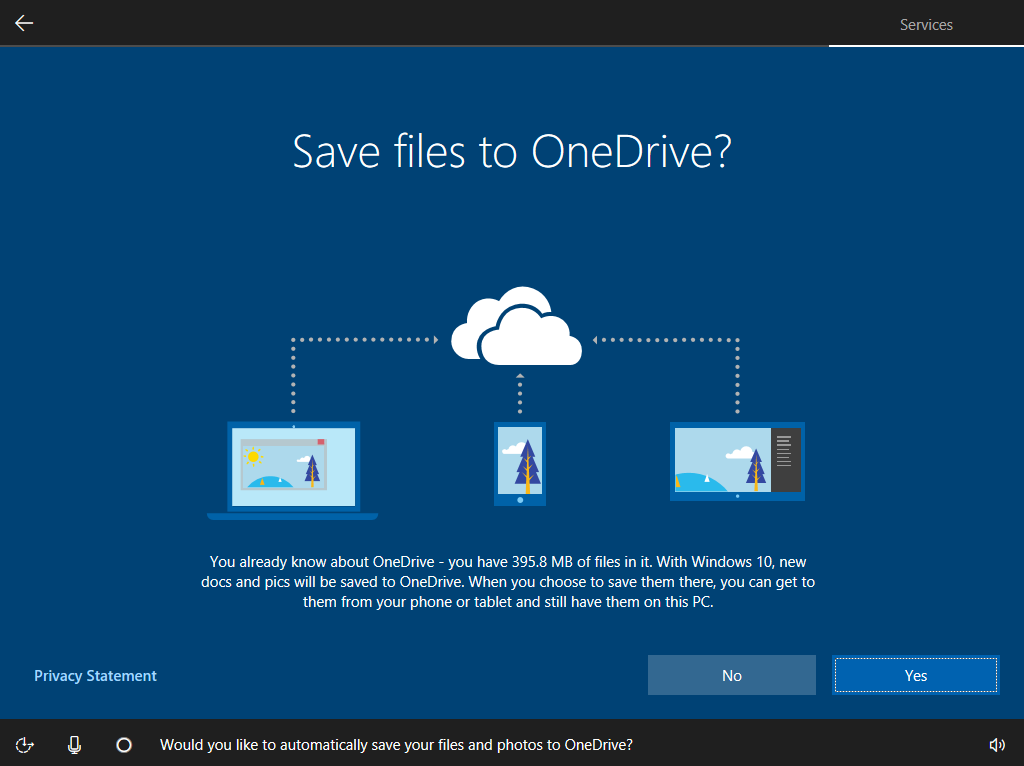Click the Cortana listening circle
This screenshot has height=766, width=1024.
[123, 745]
